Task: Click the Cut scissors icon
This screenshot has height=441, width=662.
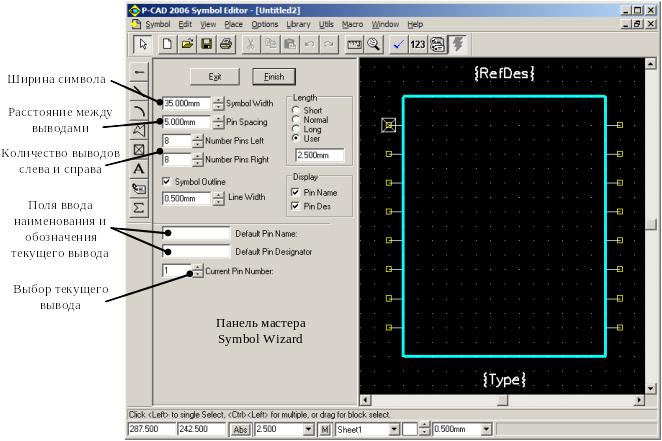Action: coord(251,44)
